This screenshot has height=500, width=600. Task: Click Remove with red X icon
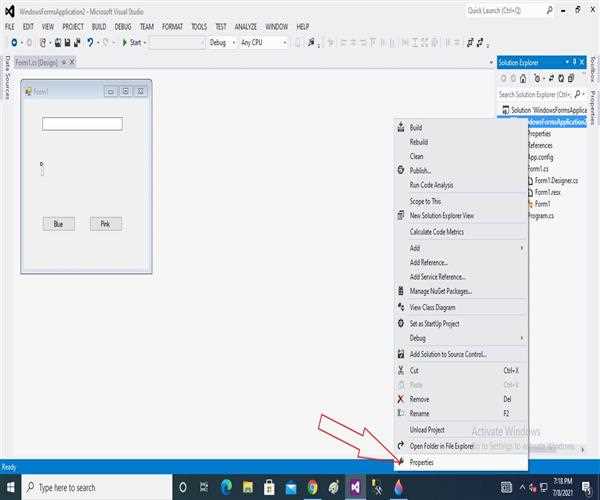pos(419,399)
